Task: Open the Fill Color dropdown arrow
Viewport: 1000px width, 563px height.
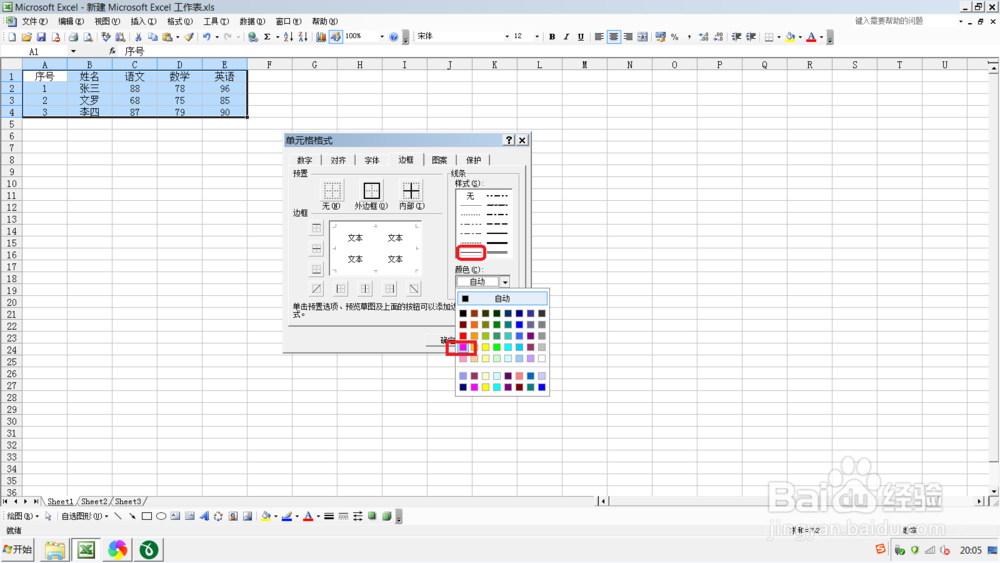Action: [x=800, y=37]
